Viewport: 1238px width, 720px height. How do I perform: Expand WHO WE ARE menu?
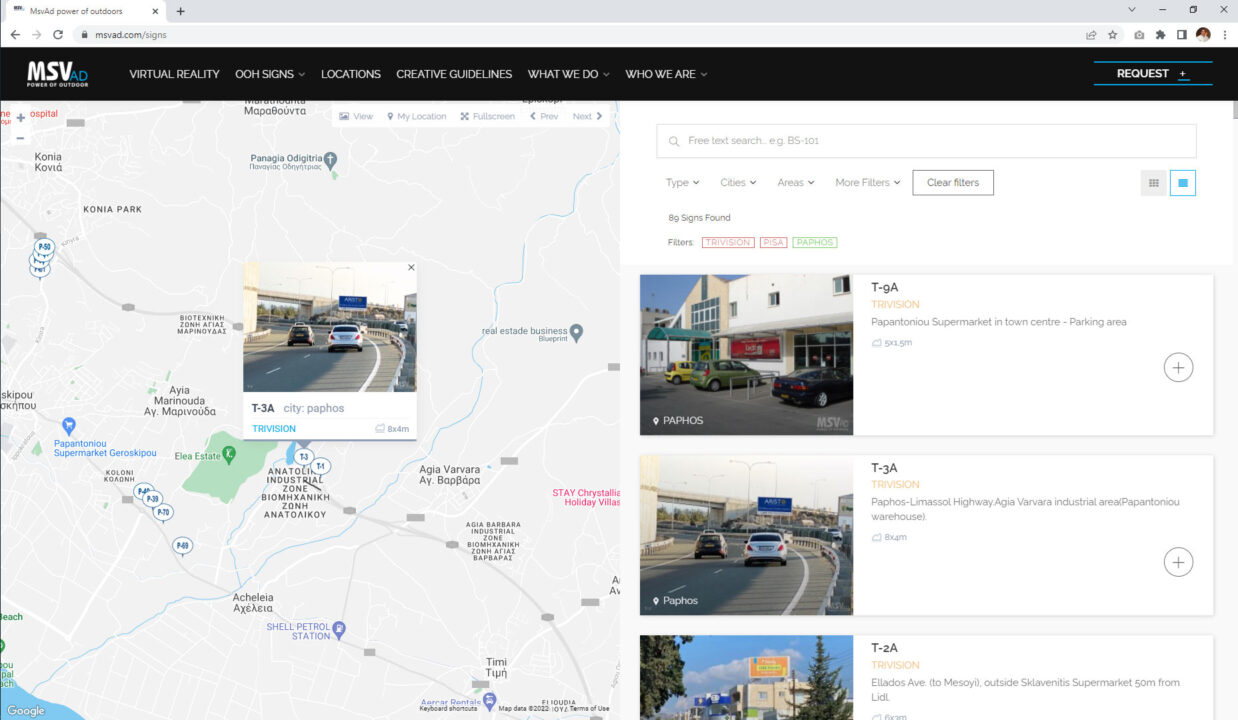click(x=666, y=74)
